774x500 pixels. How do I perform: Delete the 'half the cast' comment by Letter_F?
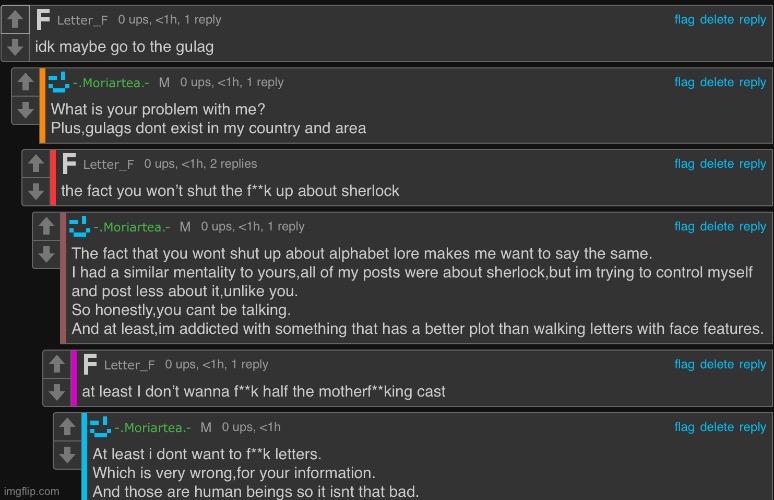click(717, 364)
